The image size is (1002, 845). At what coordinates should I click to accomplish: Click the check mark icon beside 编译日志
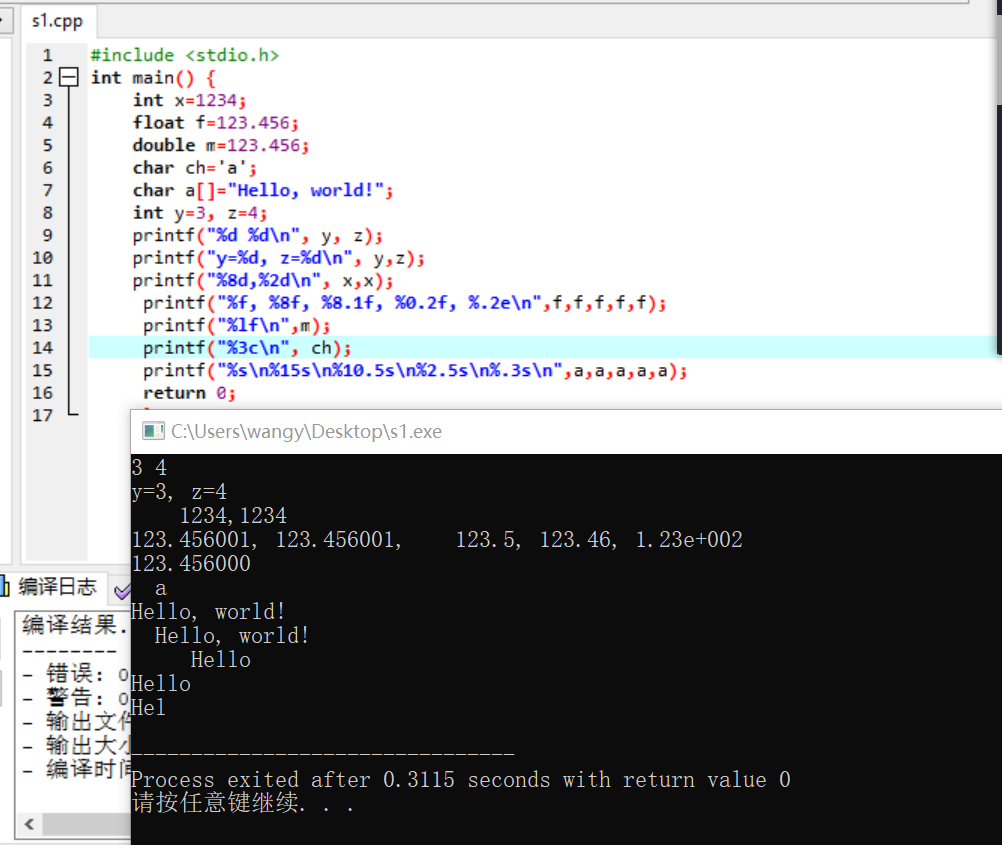(x=122, y=590)
